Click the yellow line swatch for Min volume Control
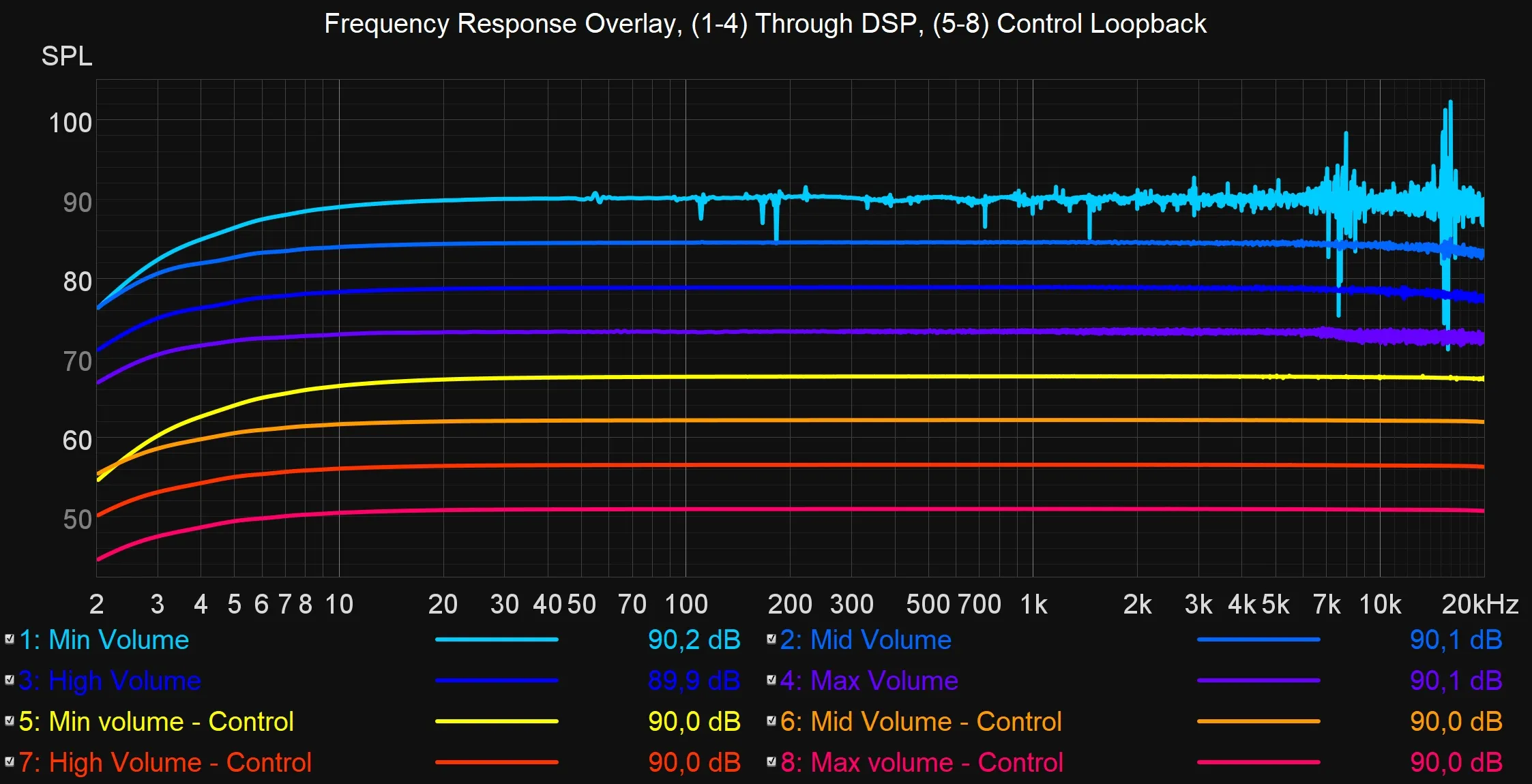 (x=497, y=721)
